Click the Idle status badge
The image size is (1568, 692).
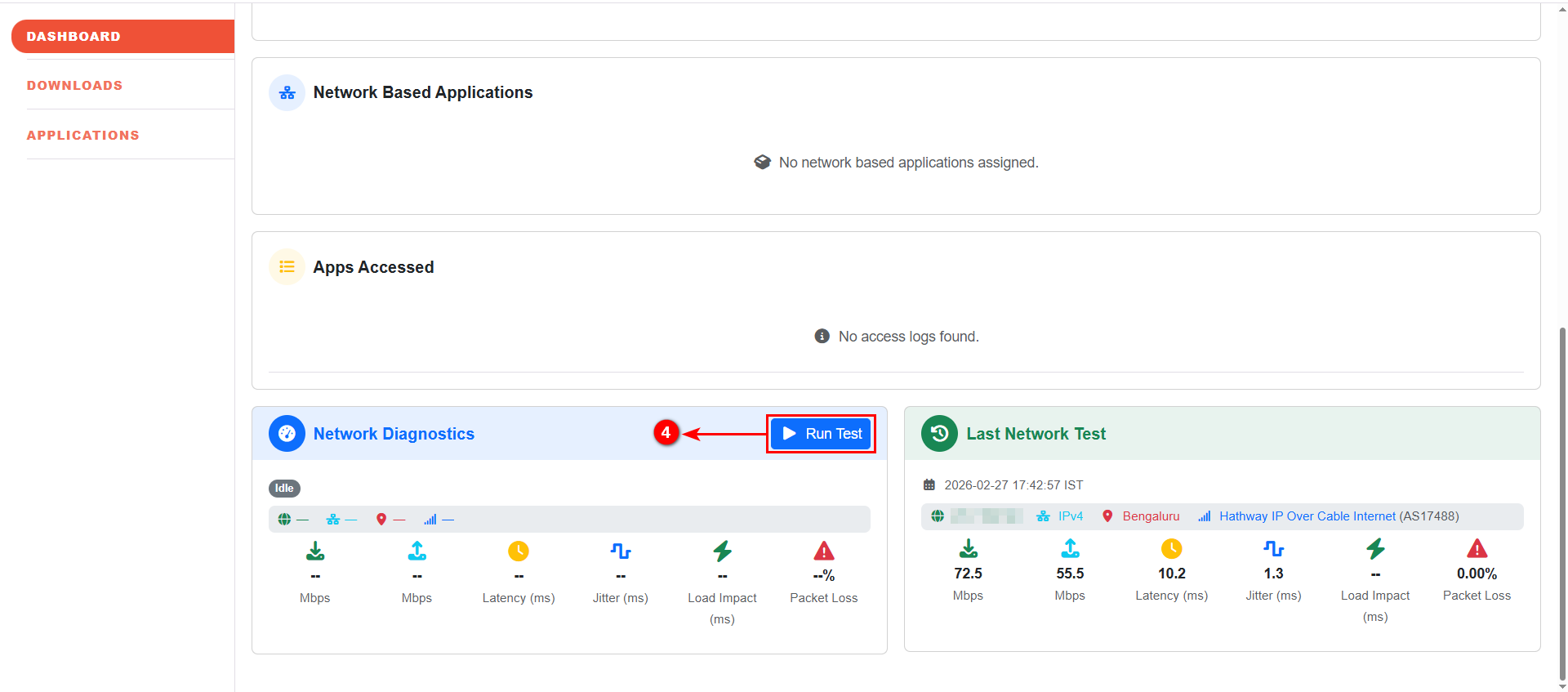click(284, 489)
